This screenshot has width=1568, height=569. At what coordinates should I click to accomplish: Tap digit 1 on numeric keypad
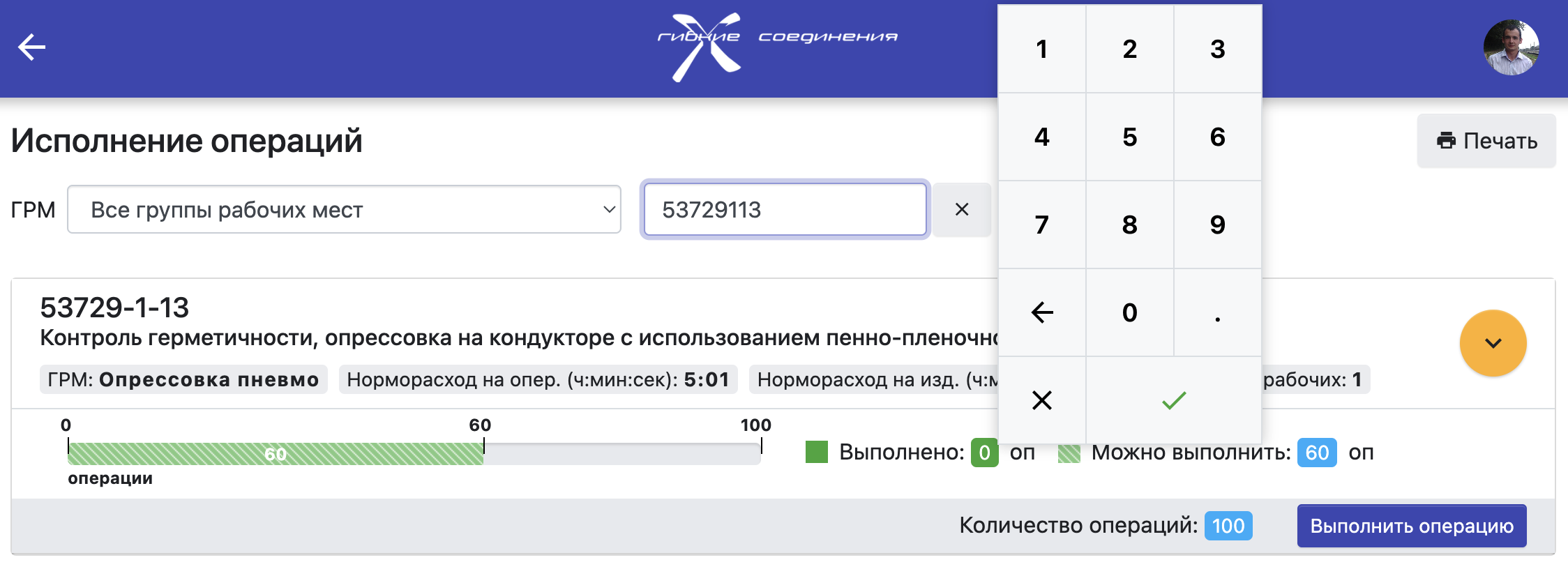click(1042, 49)
